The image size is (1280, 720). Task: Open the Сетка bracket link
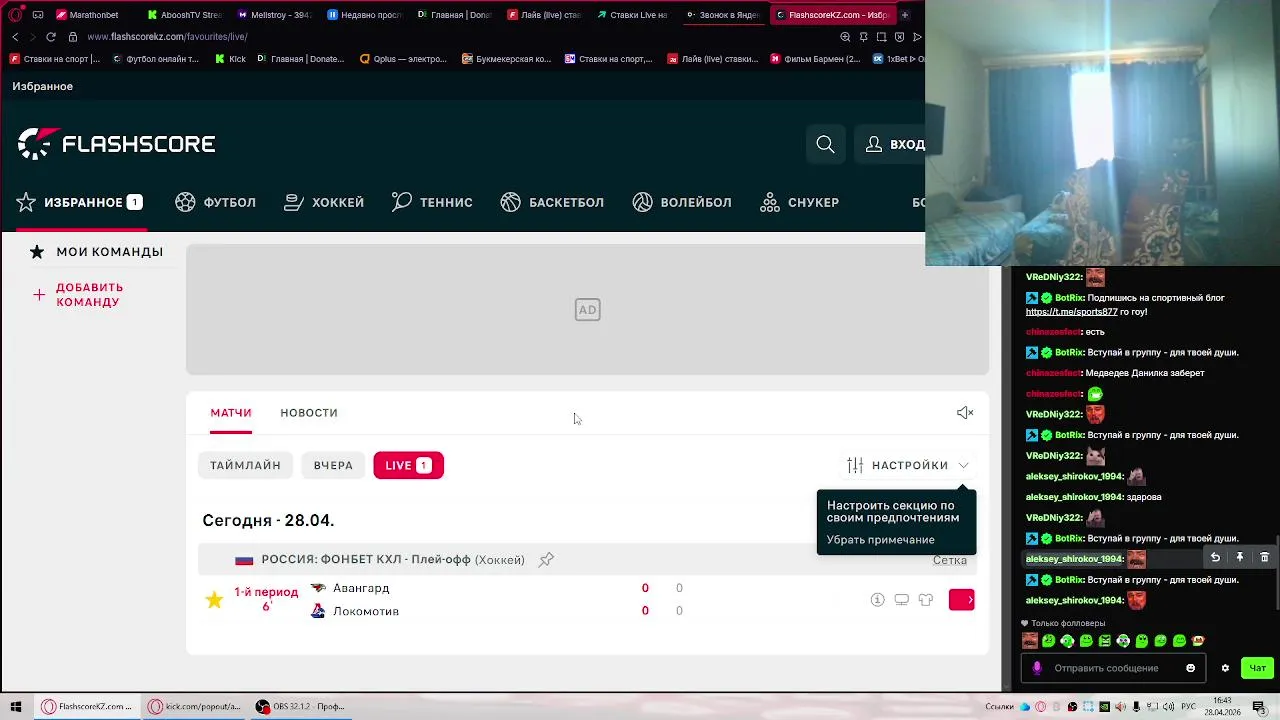click(950, 560)
